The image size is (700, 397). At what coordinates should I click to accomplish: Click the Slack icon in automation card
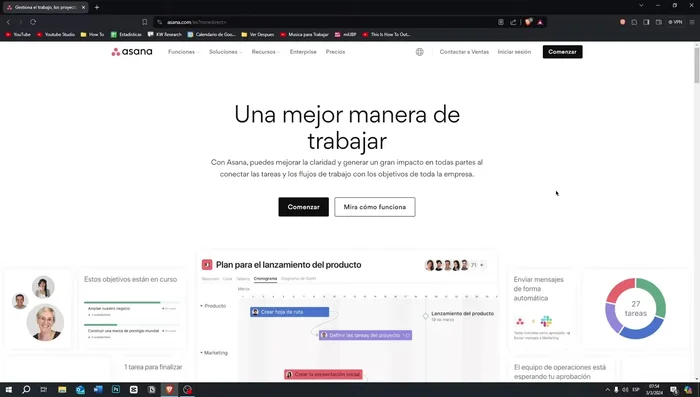click(x=546, y=321)
